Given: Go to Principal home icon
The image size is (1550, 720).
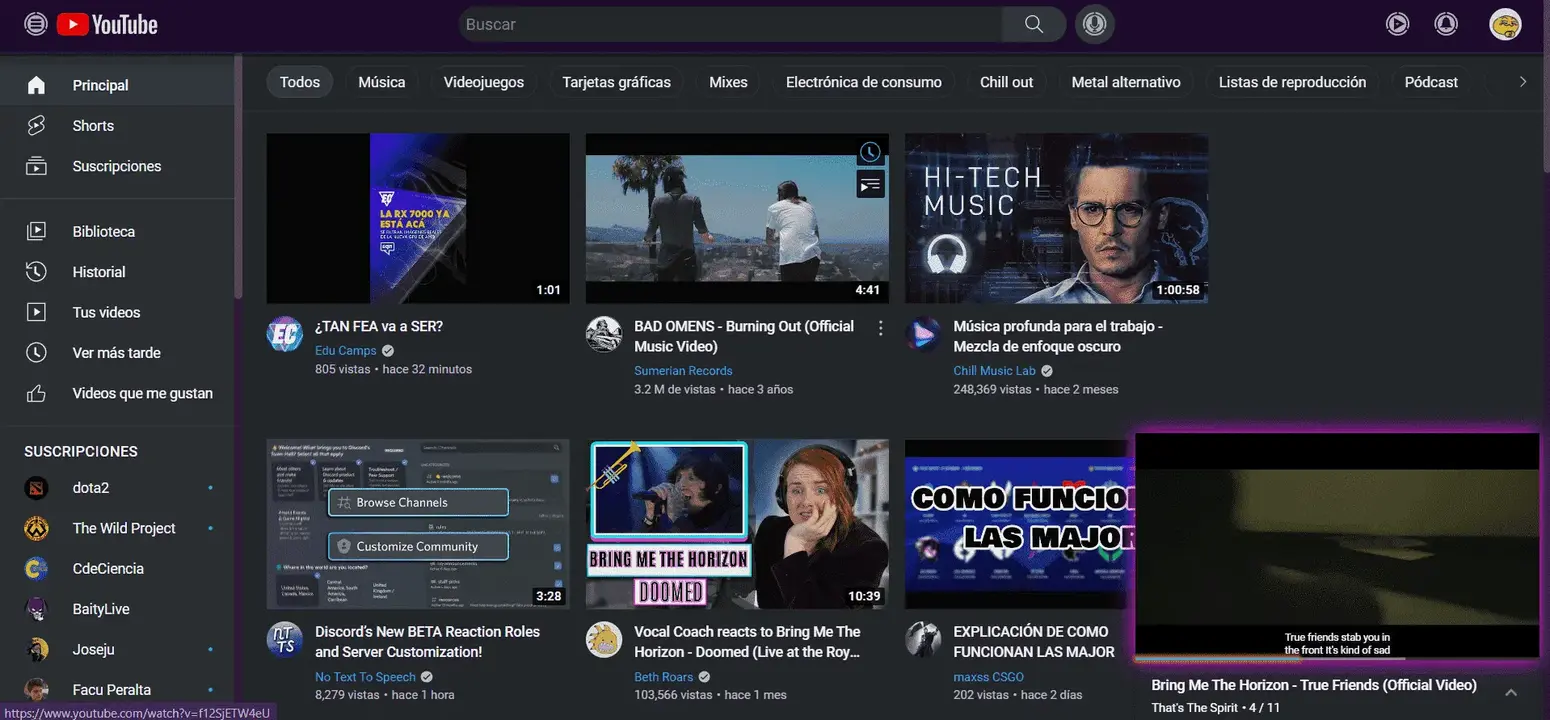Looking at the screenshot, I should tap(36, 85).
